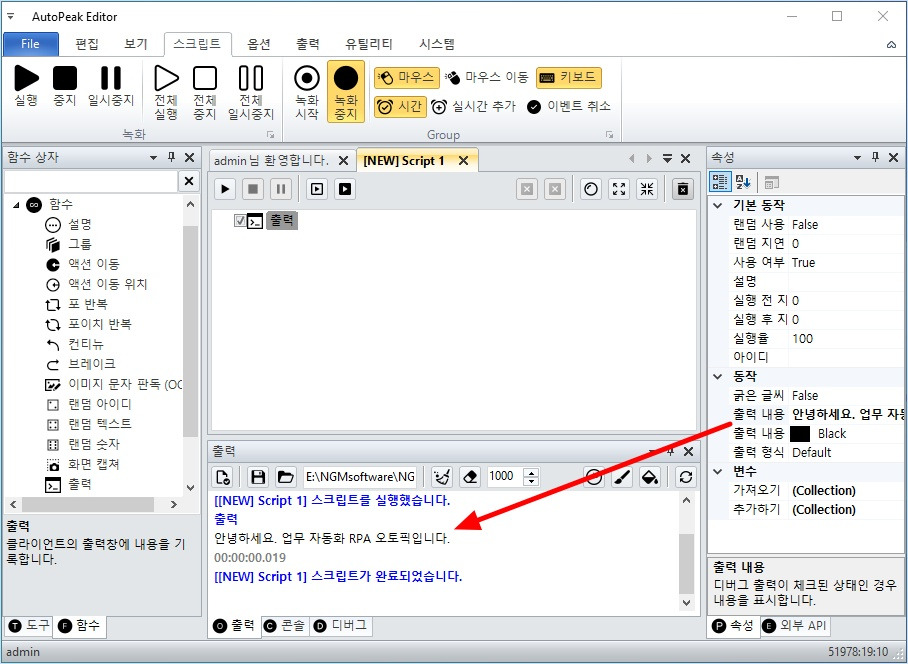
Task: Open the File menu
Action: click(x=31, y=44)
